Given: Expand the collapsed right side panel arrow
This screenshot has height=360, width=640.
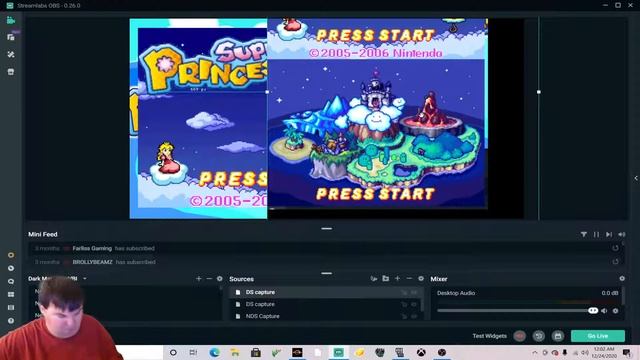Looking at the screenshot, I should tap(636, 178).
